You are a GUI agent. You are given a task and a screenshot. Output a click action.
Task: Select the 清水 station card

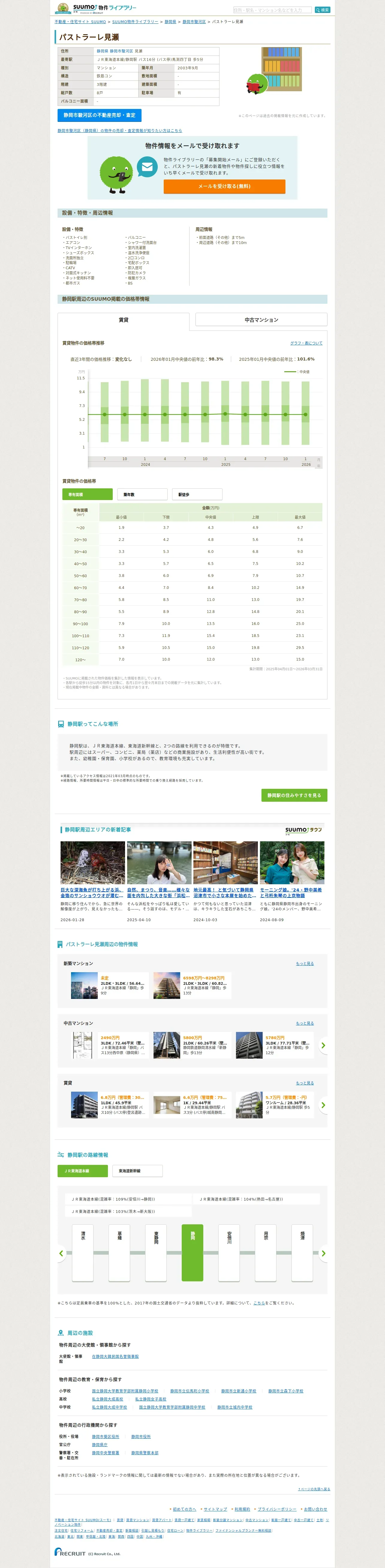click(83, 1253)
